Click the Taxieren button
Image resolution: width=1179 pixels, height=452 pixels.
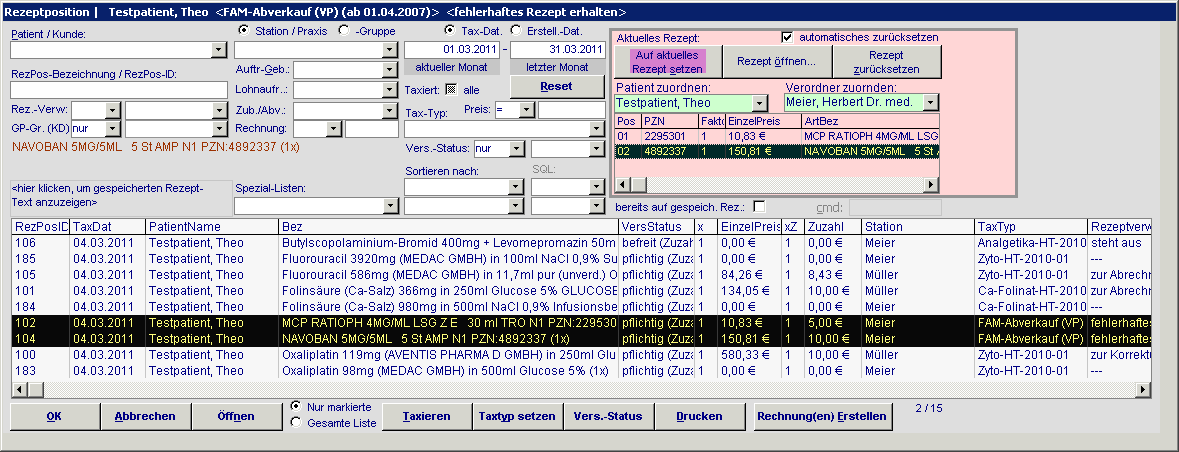click(426, 416)
